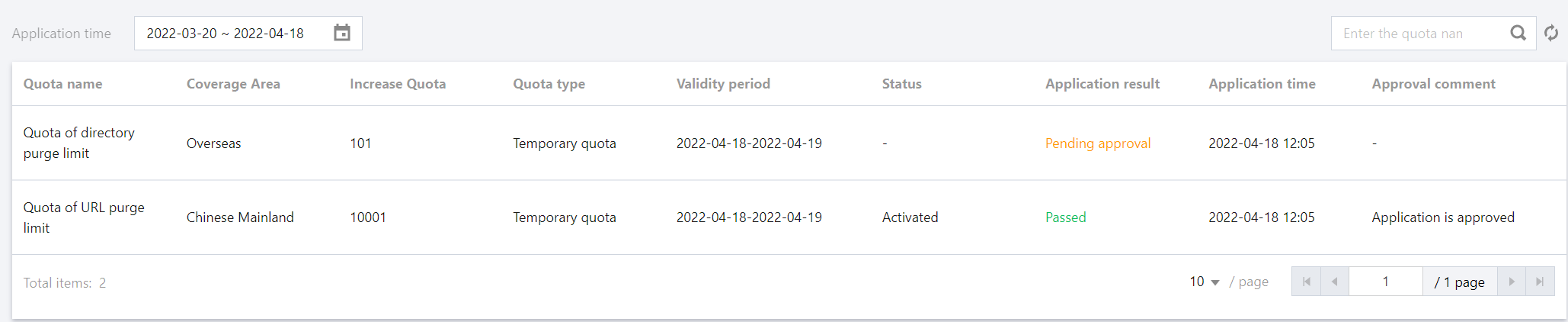Jump to last page arrow

coord(1540,282)
